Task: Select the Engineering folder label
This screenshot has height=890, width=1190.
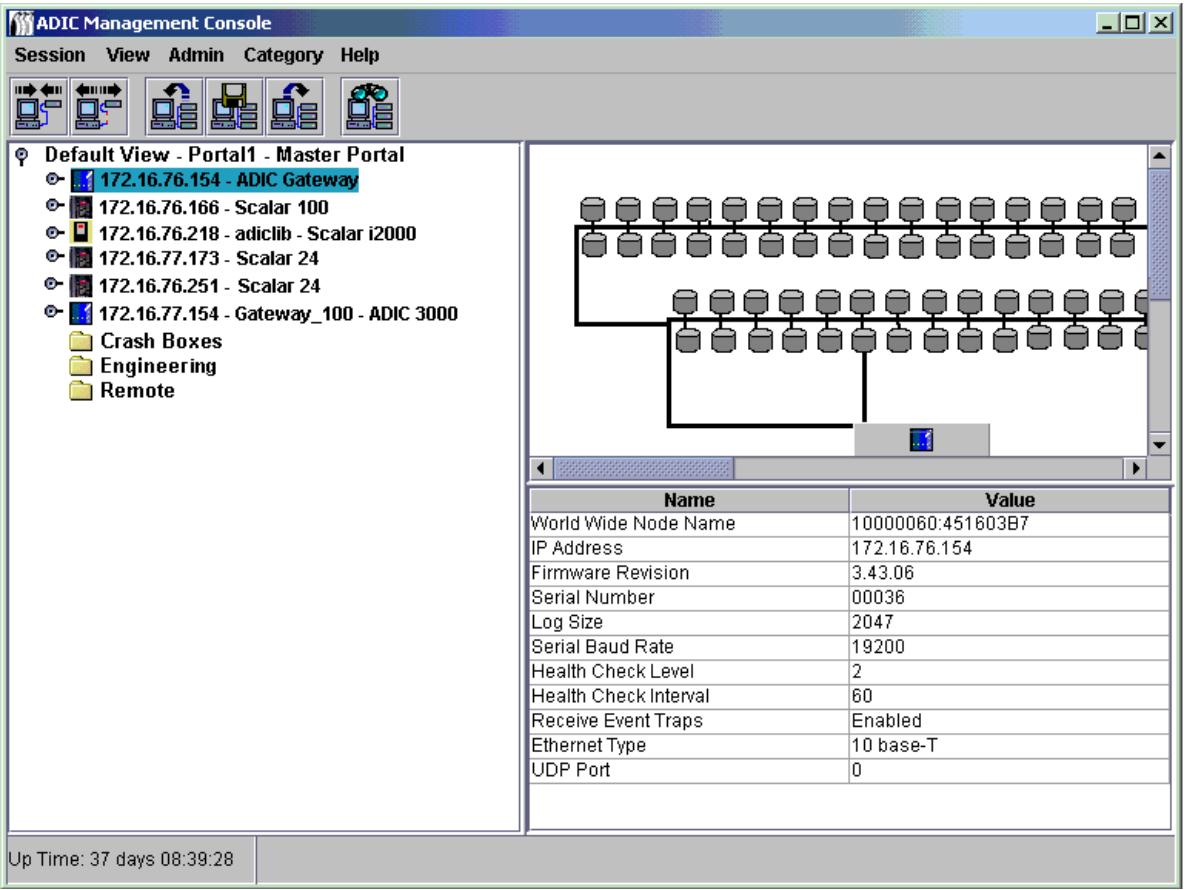Action: click(x=159, y=366)
